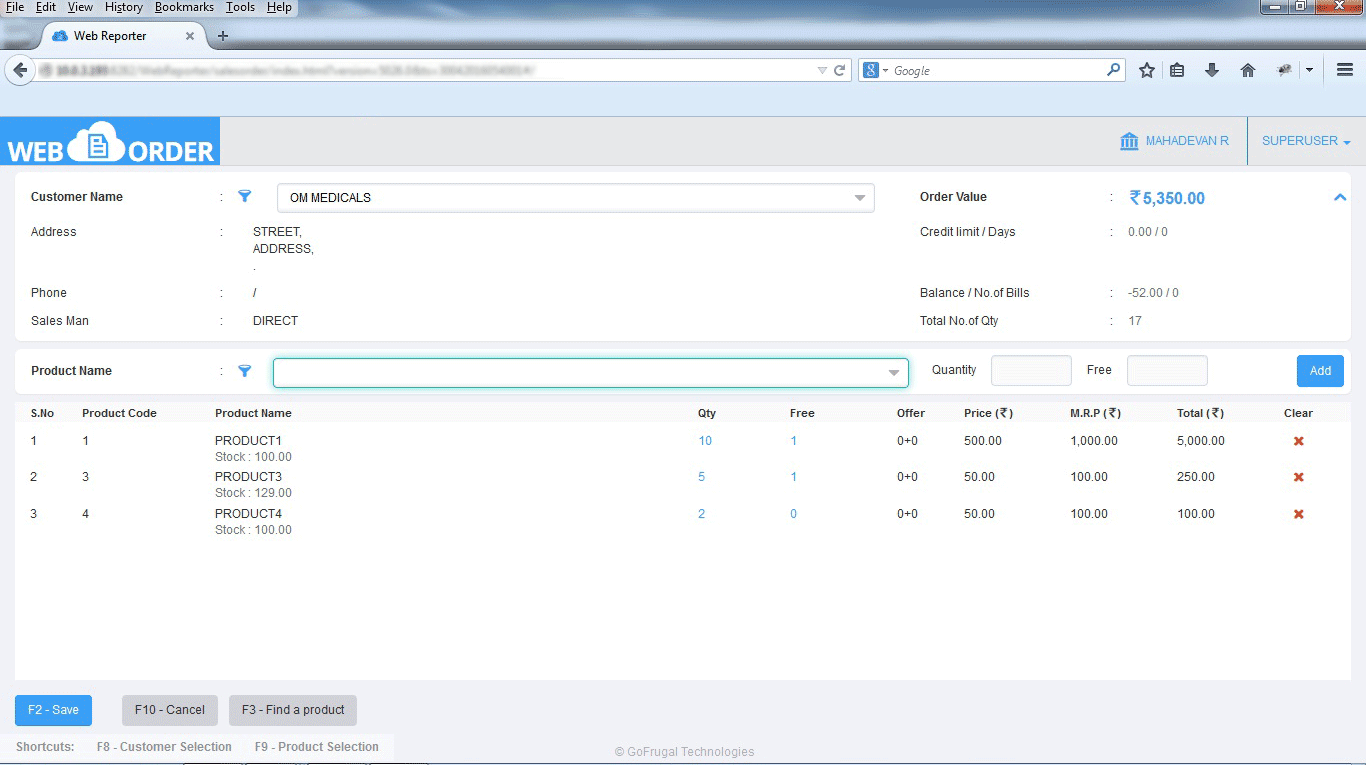Click the browser home icon
1366x768 pixels.
(x=1247, y=70)
